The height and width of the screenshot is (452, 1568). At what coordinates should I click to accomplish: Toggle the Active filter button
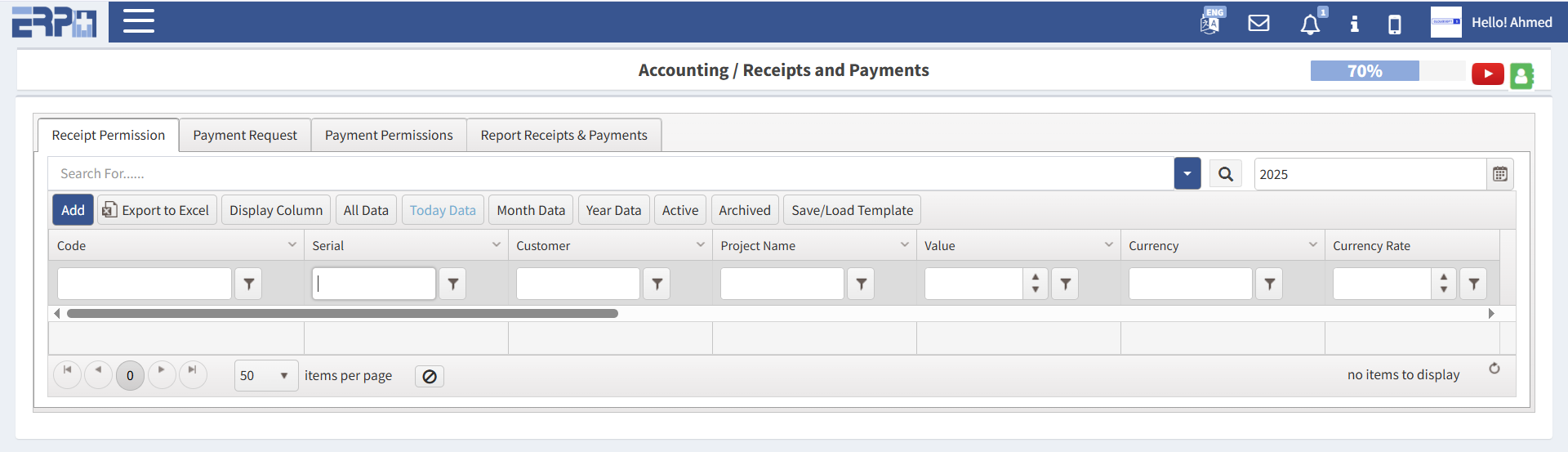(x=679, y=210)
